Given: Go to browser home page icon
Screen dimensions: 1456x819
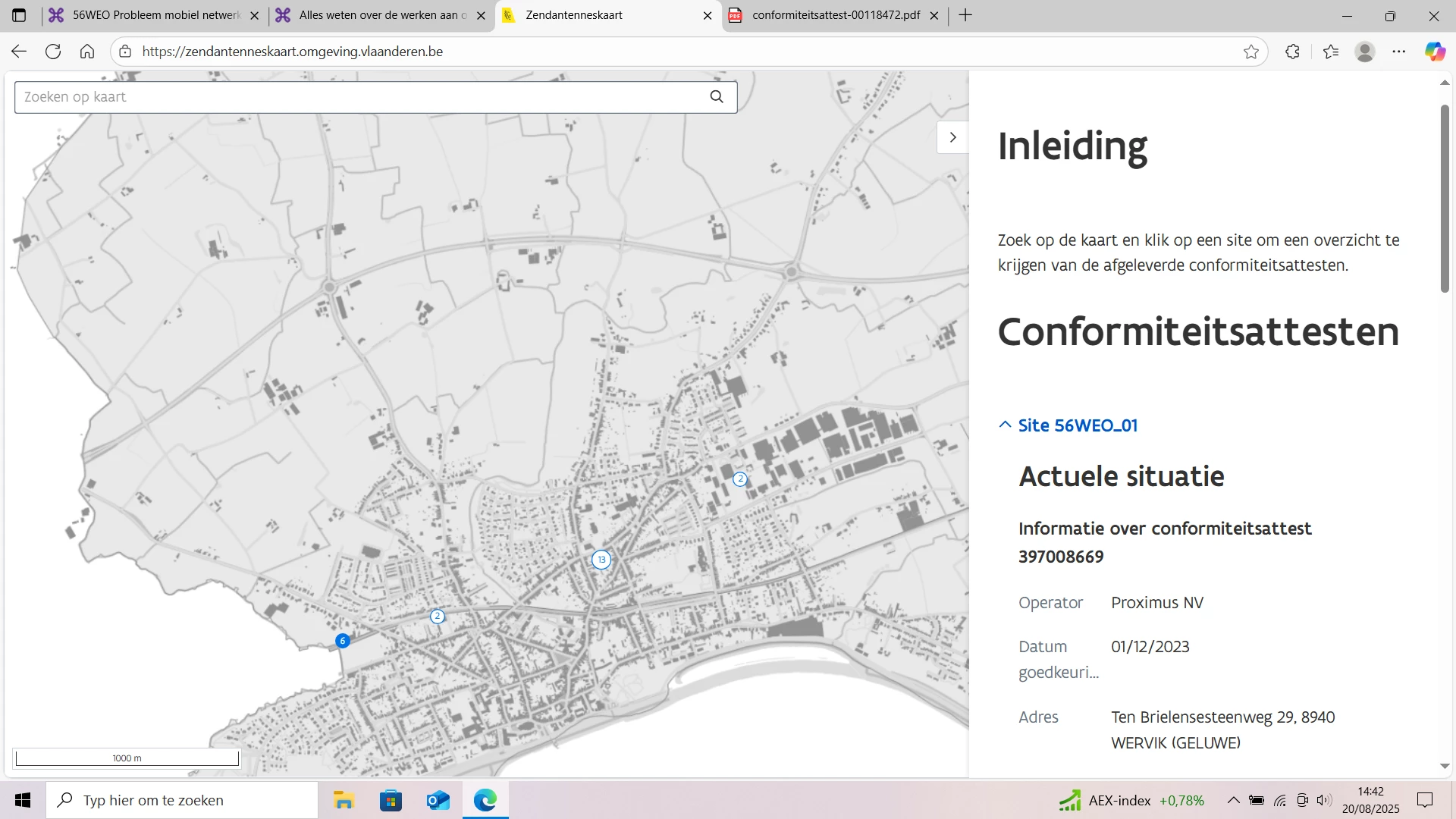Looking at the screenshot, I should point(87,52).
